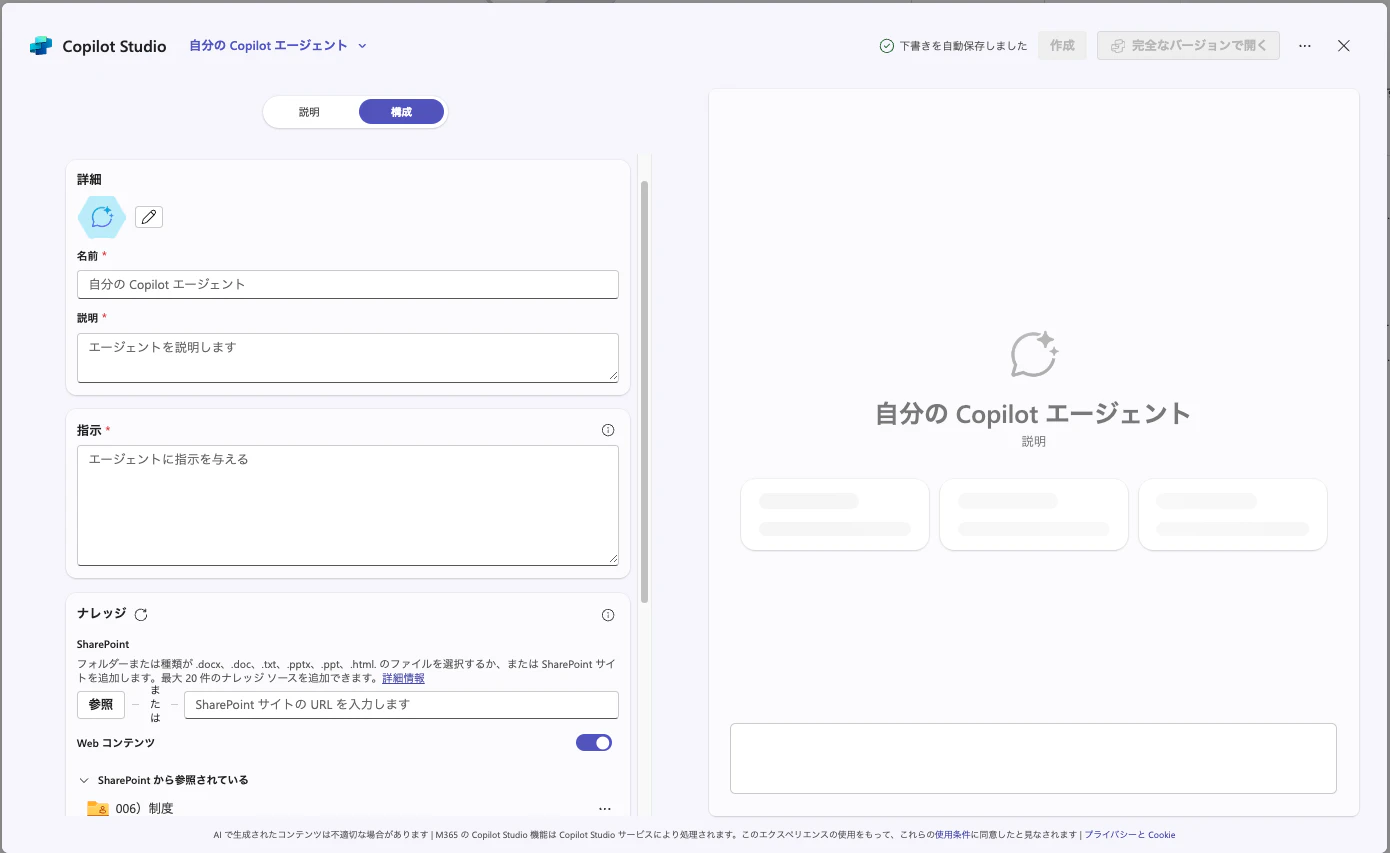Click the 参照 button for SharePoint
Viewport: 1390px width, 853px height.
pos(101,705)
